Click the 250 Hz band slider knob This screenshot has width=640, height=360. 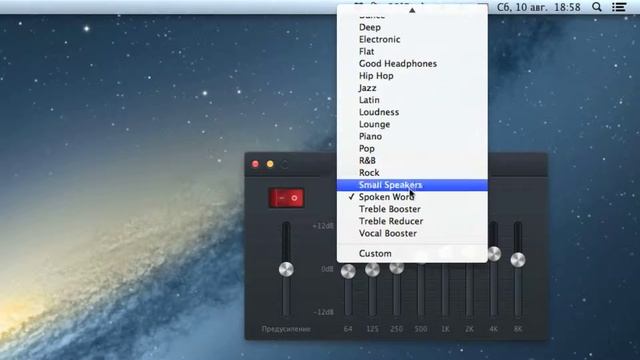[x=396, y=268]
